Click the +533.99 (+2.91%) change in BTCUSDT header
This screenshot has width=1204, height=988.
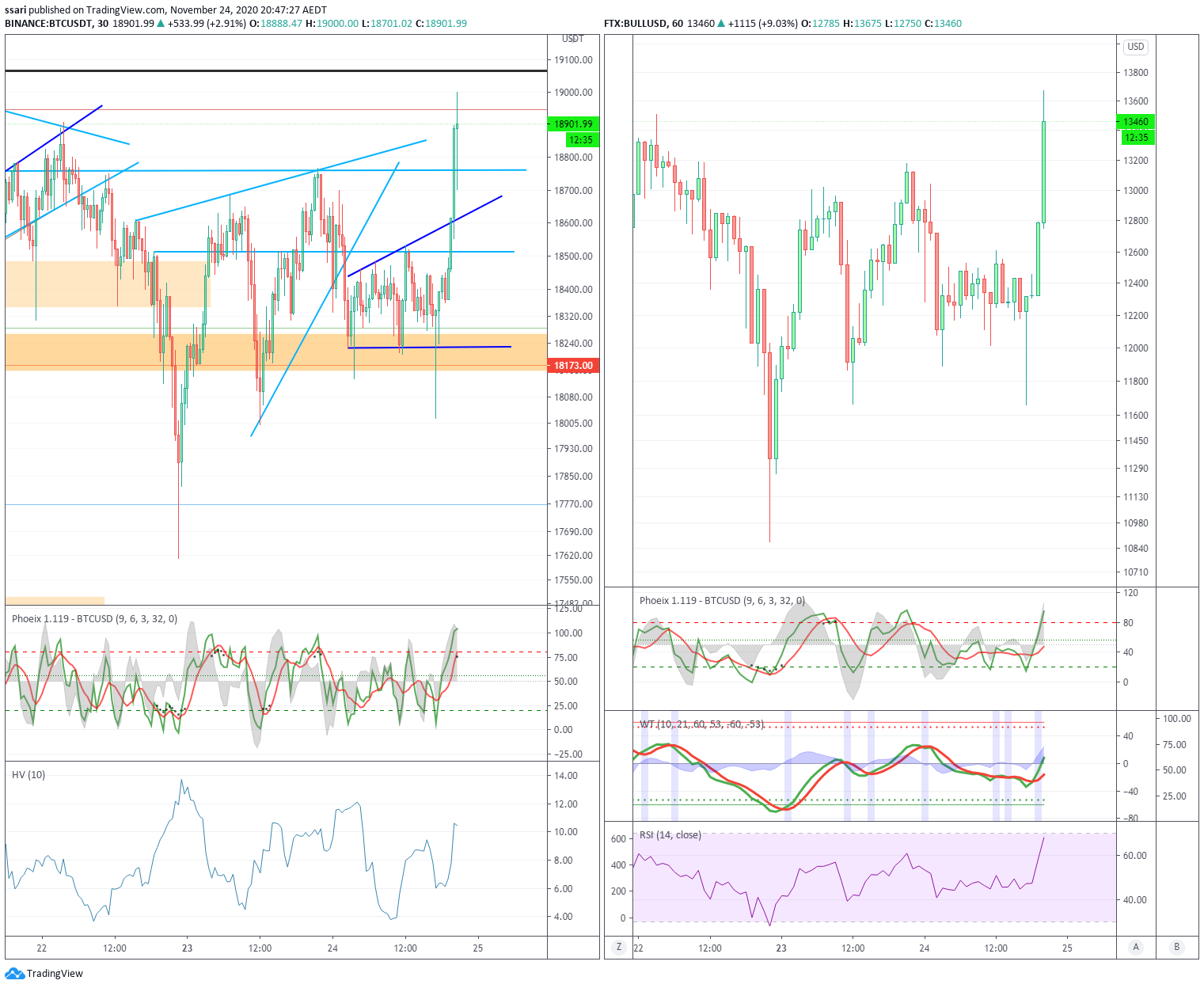click(207, 24)
